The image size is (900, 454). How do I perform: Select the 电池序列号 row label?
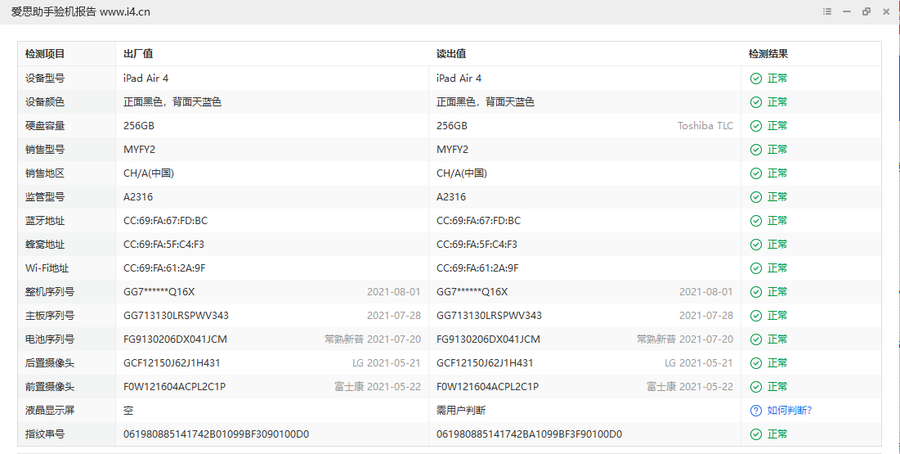49,339
